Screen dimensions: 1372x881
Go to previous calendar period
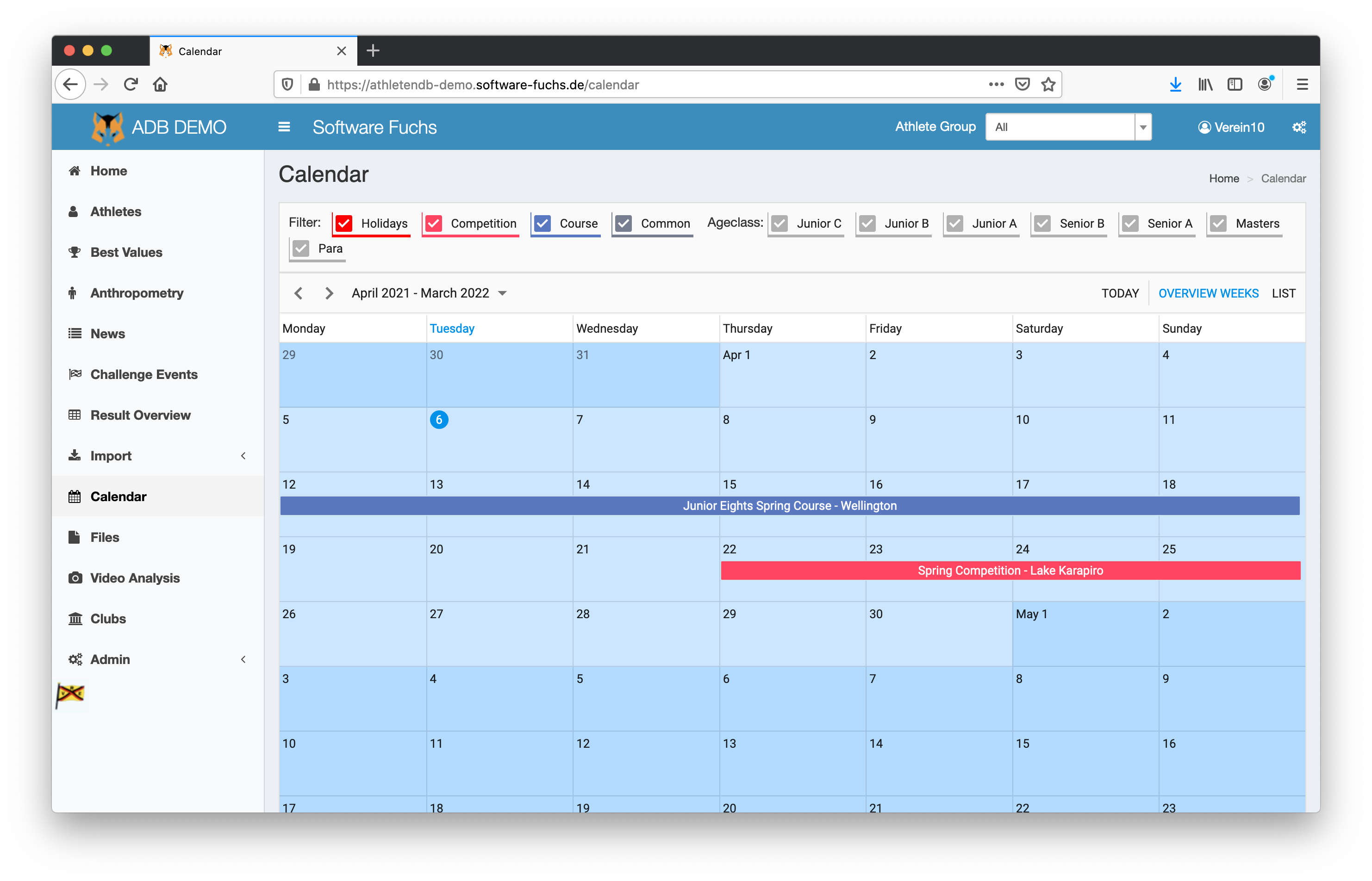(299, 293)
